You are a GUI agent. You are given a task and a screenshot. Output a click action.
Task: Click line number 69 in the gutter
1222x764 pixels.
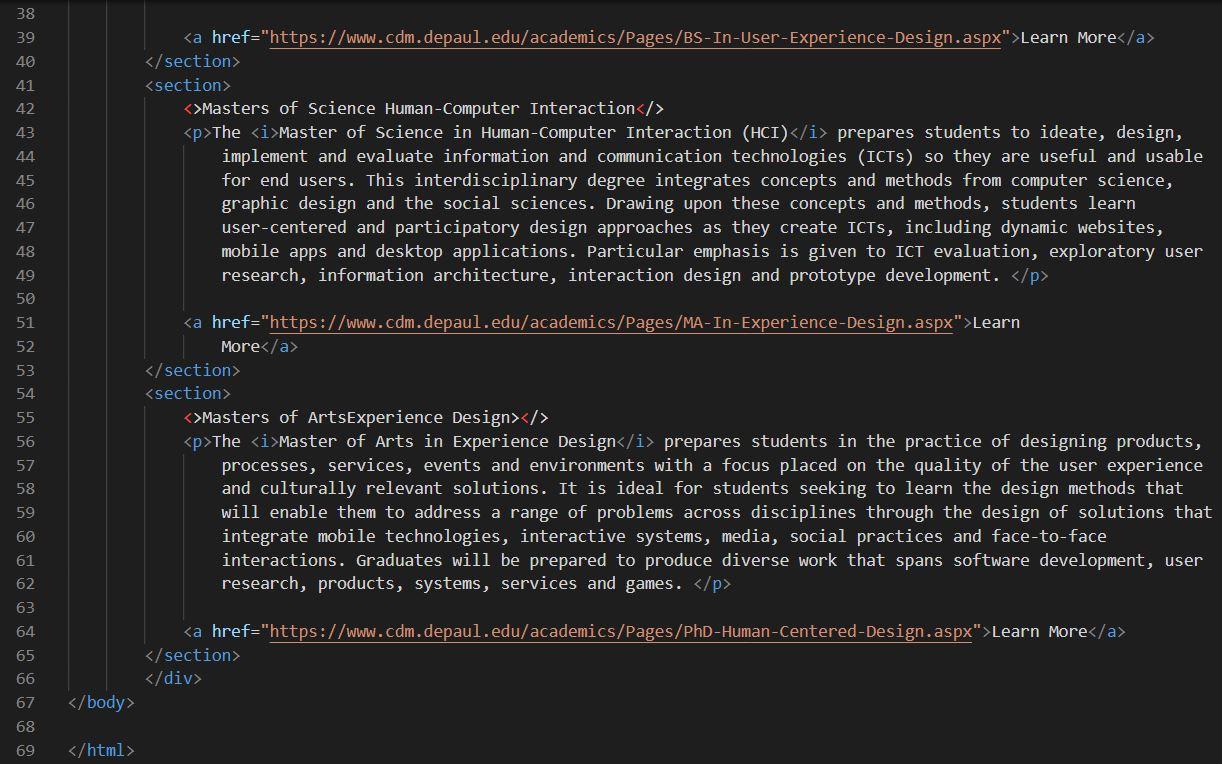[26, 750]
